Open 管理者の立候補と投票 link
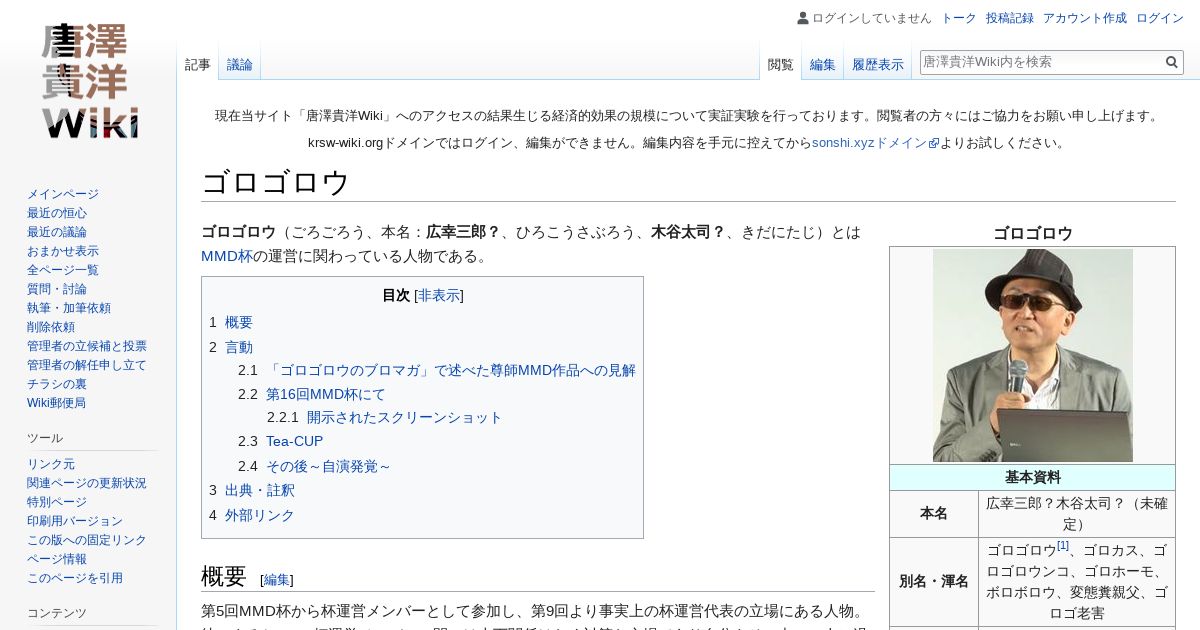 [87, 346]
